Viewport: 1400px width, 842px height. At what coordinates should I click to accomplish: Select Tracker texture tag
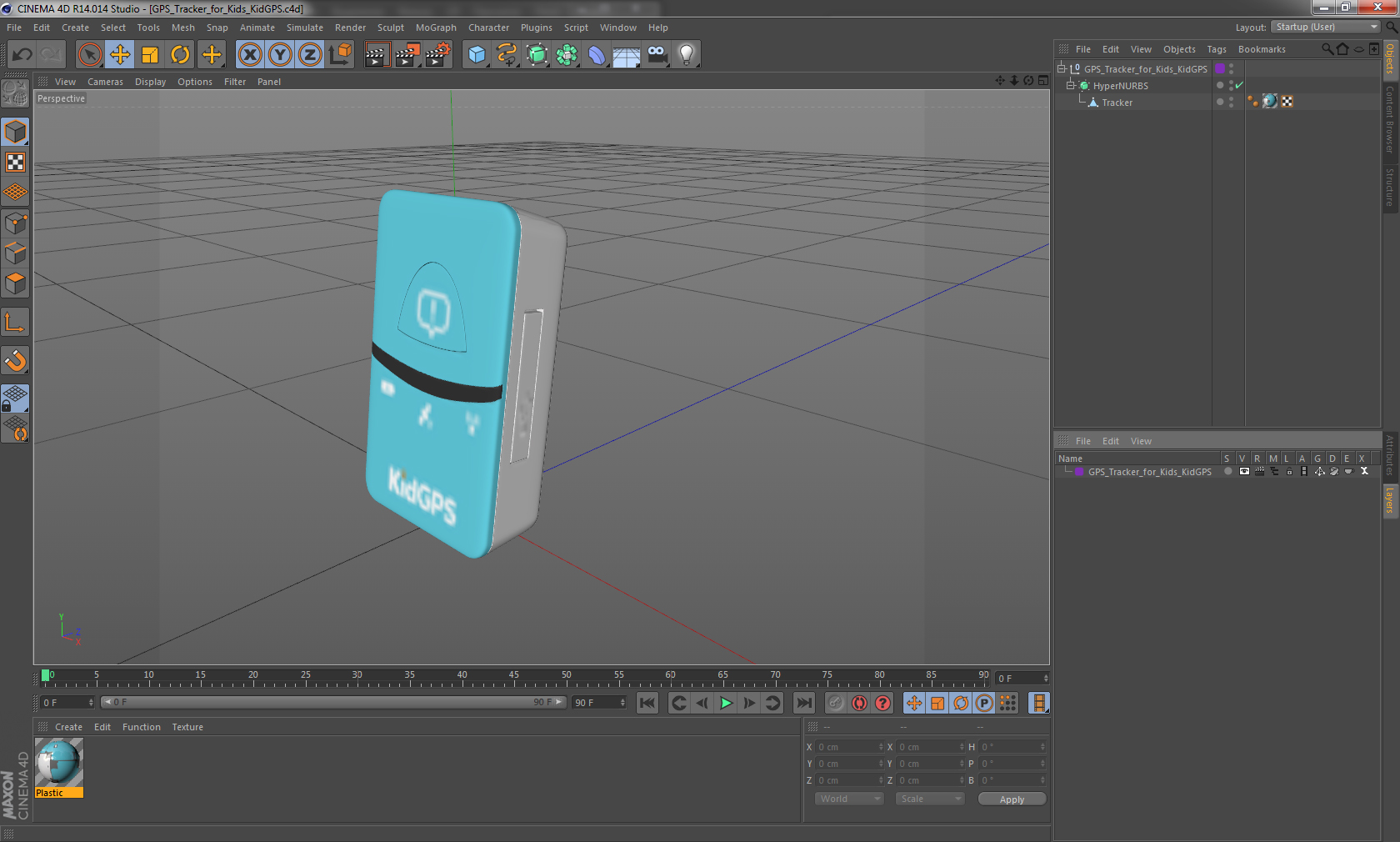point(1270,102)
